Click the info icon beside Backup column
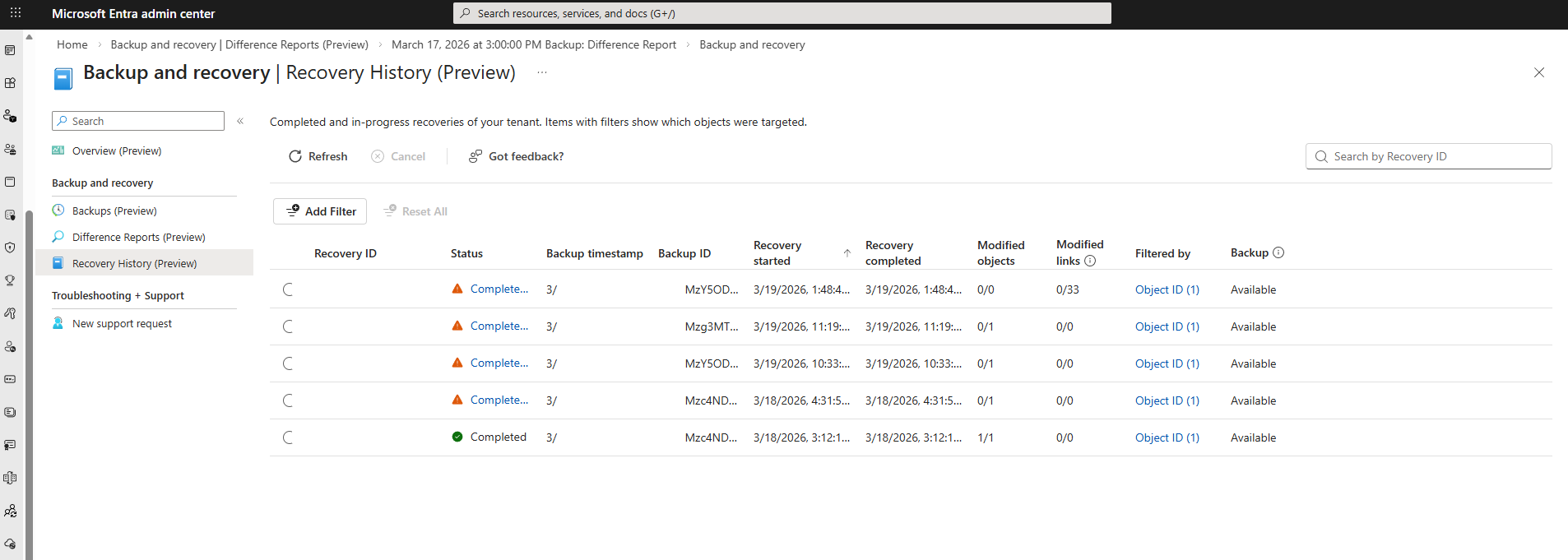 point(1278,252)
